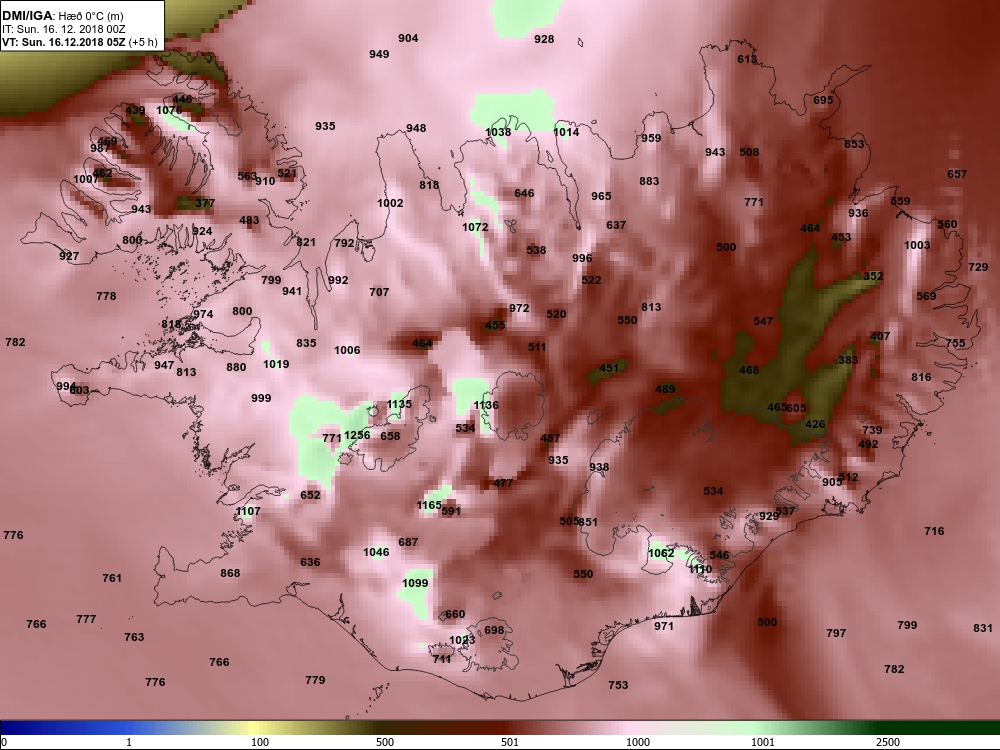
Task: Click the map value 1062
Action: pyautogui.click(x=661, y=553)
